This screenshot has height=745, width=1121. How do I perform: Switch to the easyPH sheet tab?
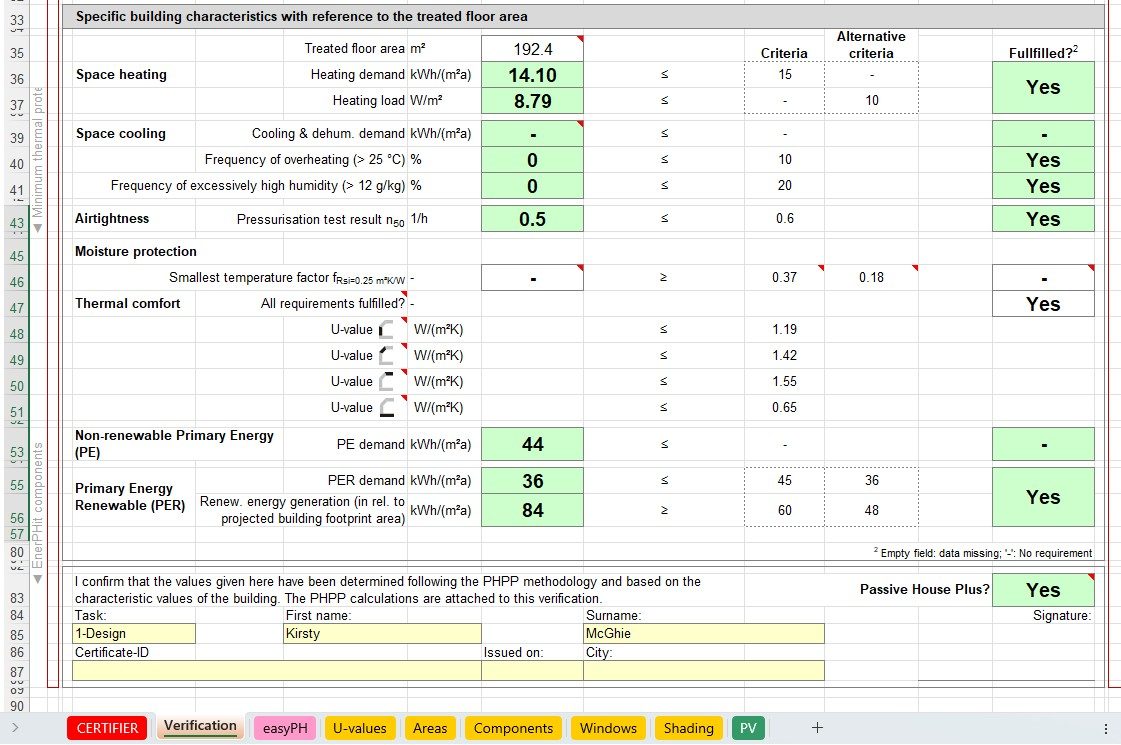pyautogui.click(x=285, y=728)
